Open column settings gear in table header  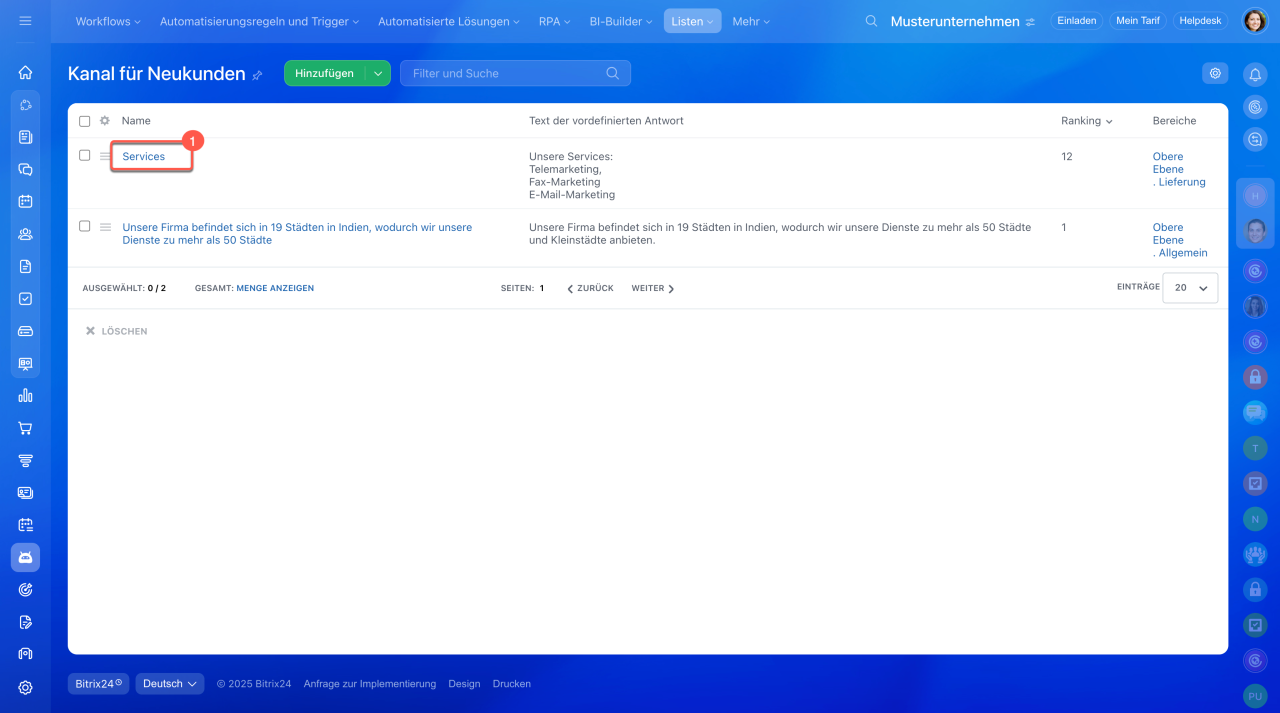pyautogui.click(x=105, y=121)
